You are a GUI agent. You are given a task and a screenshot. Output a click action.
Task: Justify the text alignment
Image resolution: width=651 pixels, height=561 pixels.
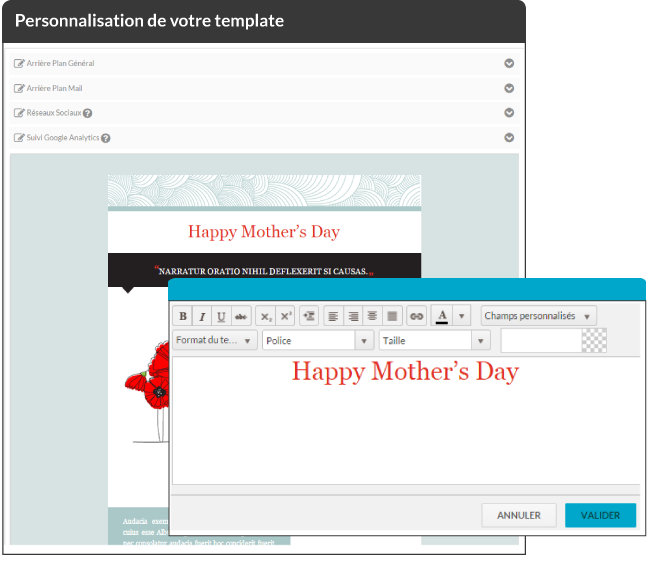[392, 316]
